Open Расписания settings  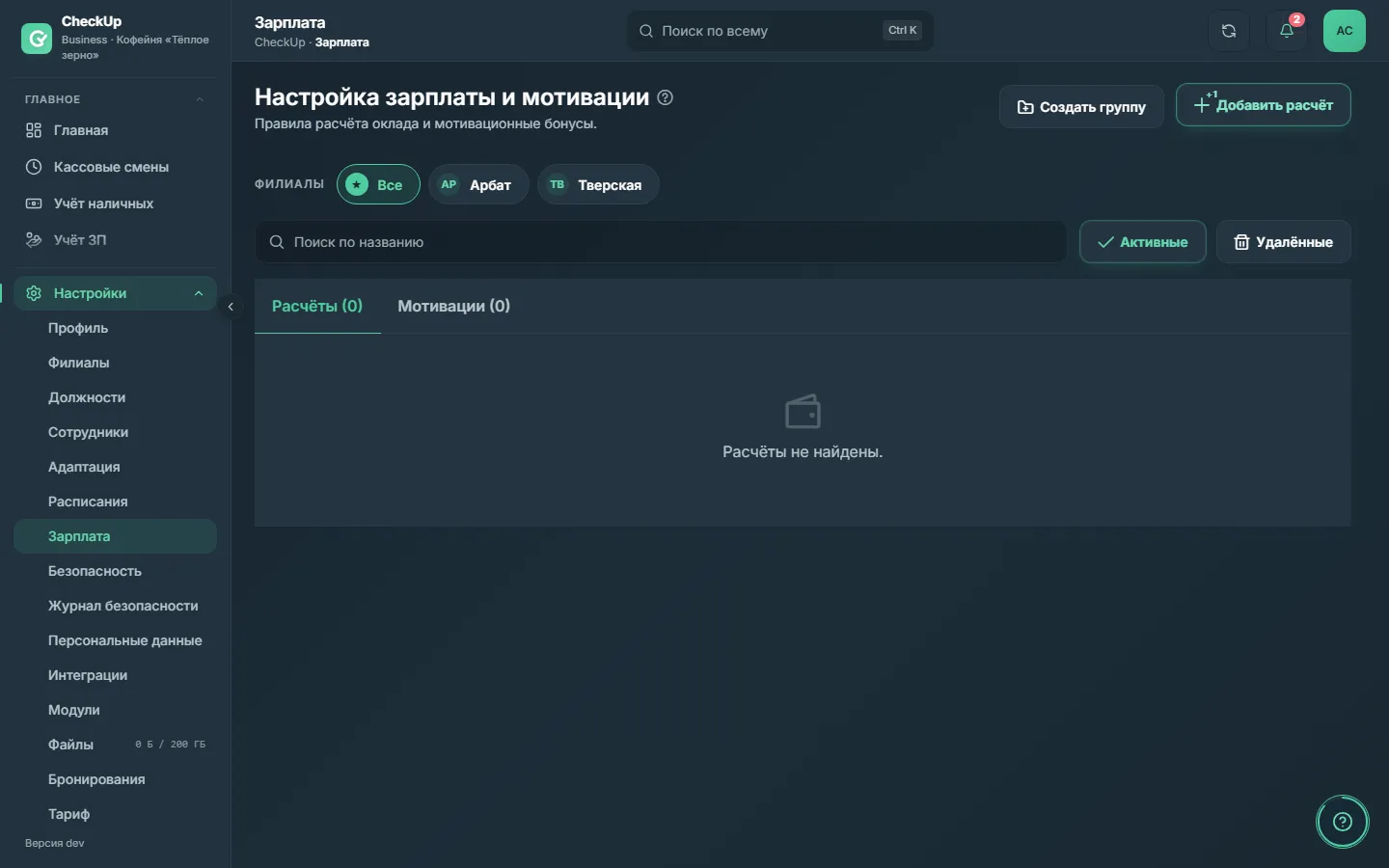(115, 502)
